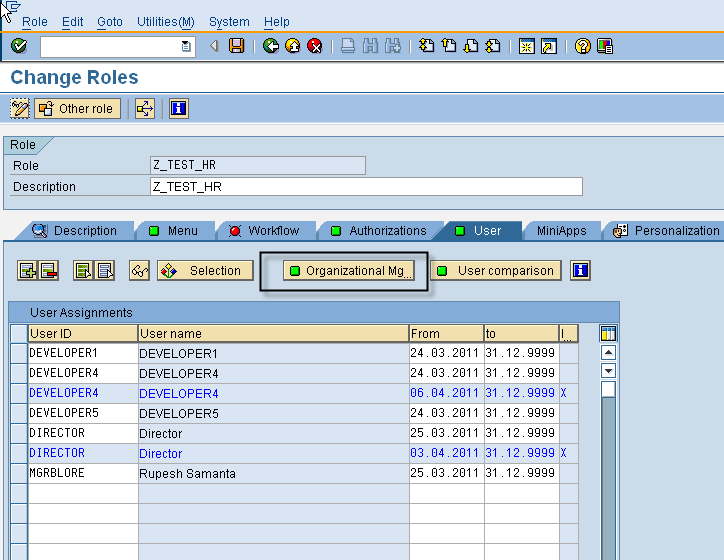The width and height of the screenshot is (724, 560).
Task: Click the Information icon beside User comparison
Action: [580, 270]
